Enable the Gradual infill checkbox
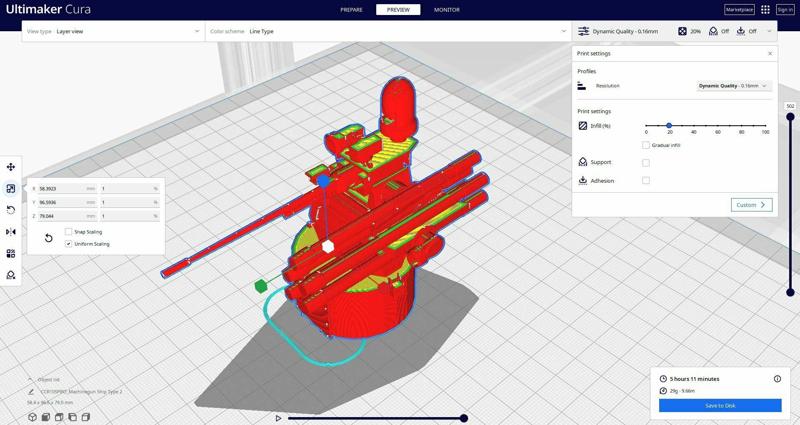Screen dimensions: 800x425 tap(646, 145)
